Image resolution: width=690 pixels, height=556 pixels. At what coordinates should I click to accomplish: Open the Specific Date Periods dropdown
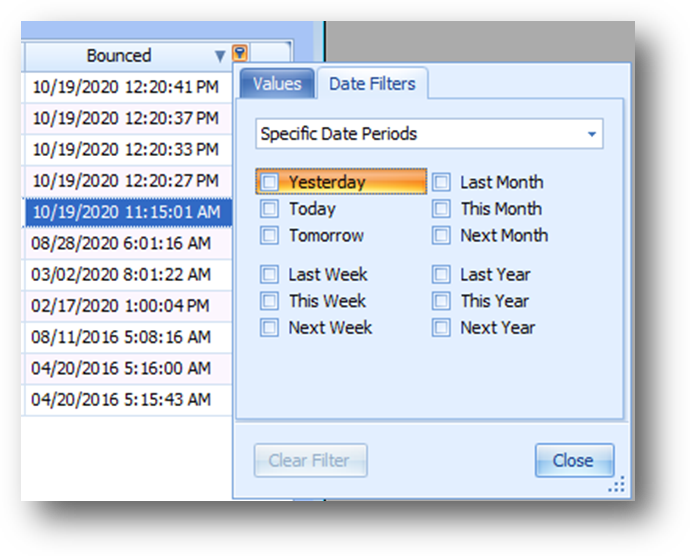[x=429, y=134]
